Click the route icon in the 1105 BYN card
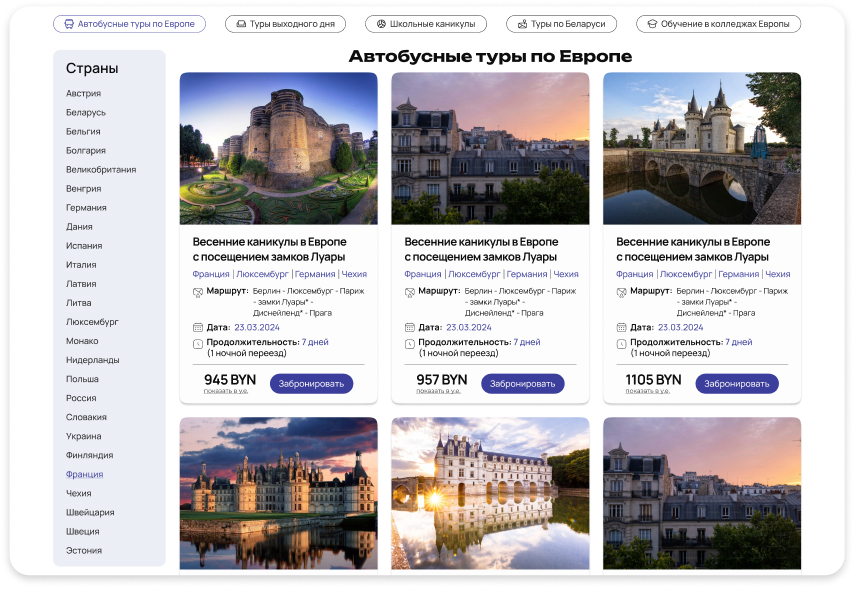855x589 pixels. coord(622,292)
